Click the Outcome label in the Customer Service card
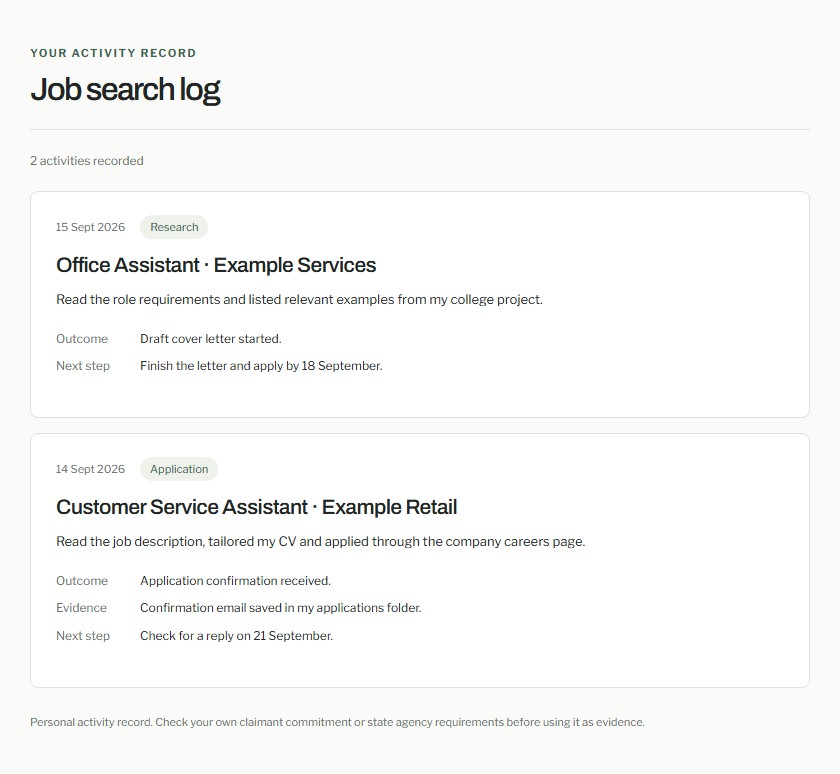 pyautogui.click(x=82, y=581)
